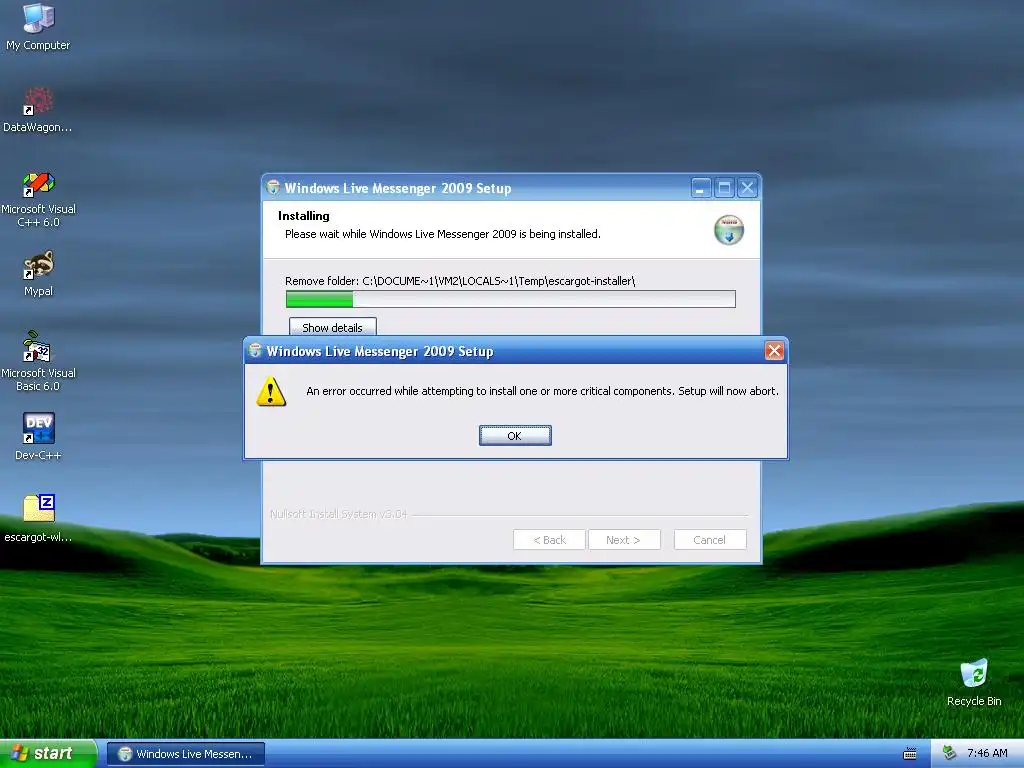This screenshot has height=768, width=1024.
Task: Click the installer window title bar icon
Action: point(273,187)
